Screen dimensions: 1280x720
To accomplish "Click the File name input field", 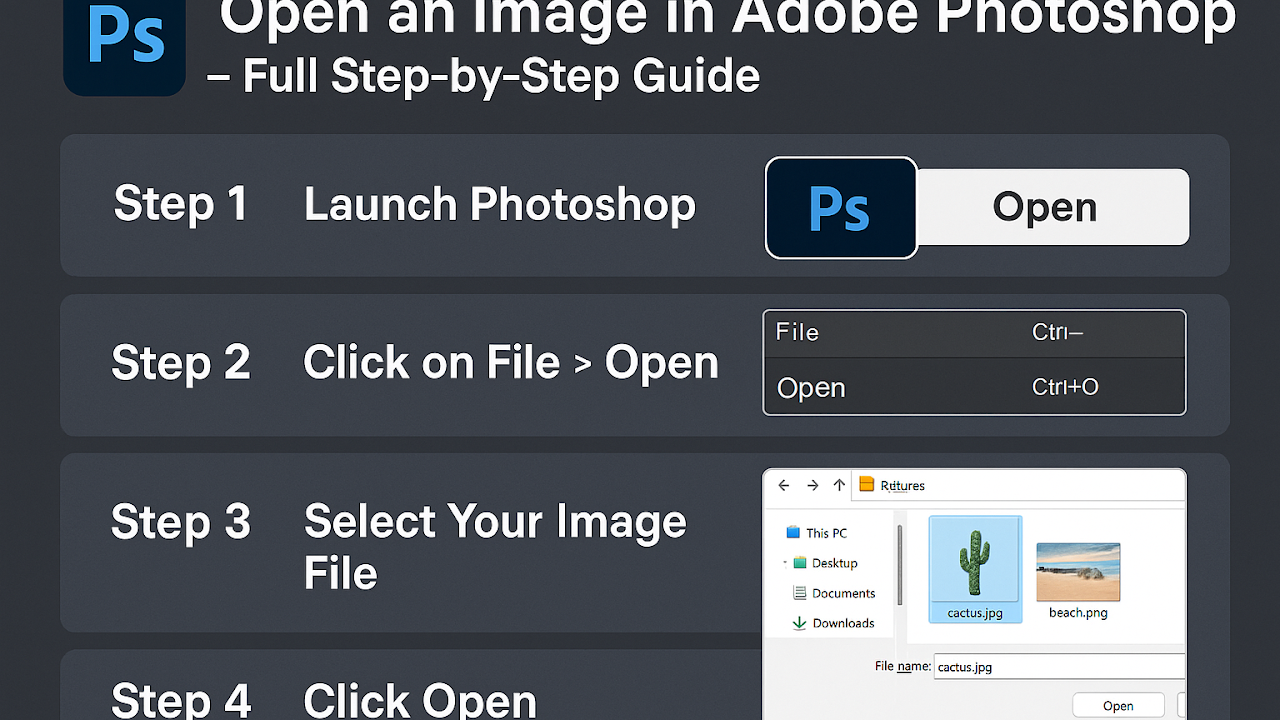I will point(1060,667).
